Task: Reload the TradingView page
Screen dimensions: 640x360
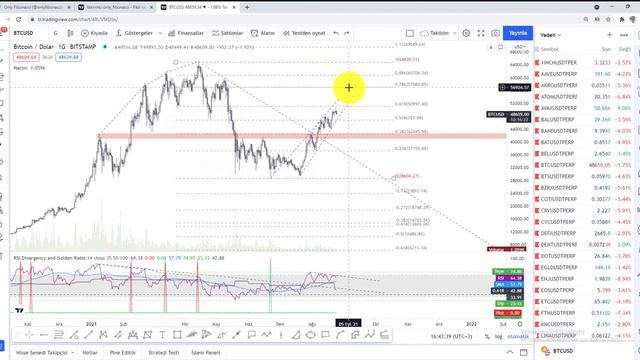Action: tap(18, 19)
